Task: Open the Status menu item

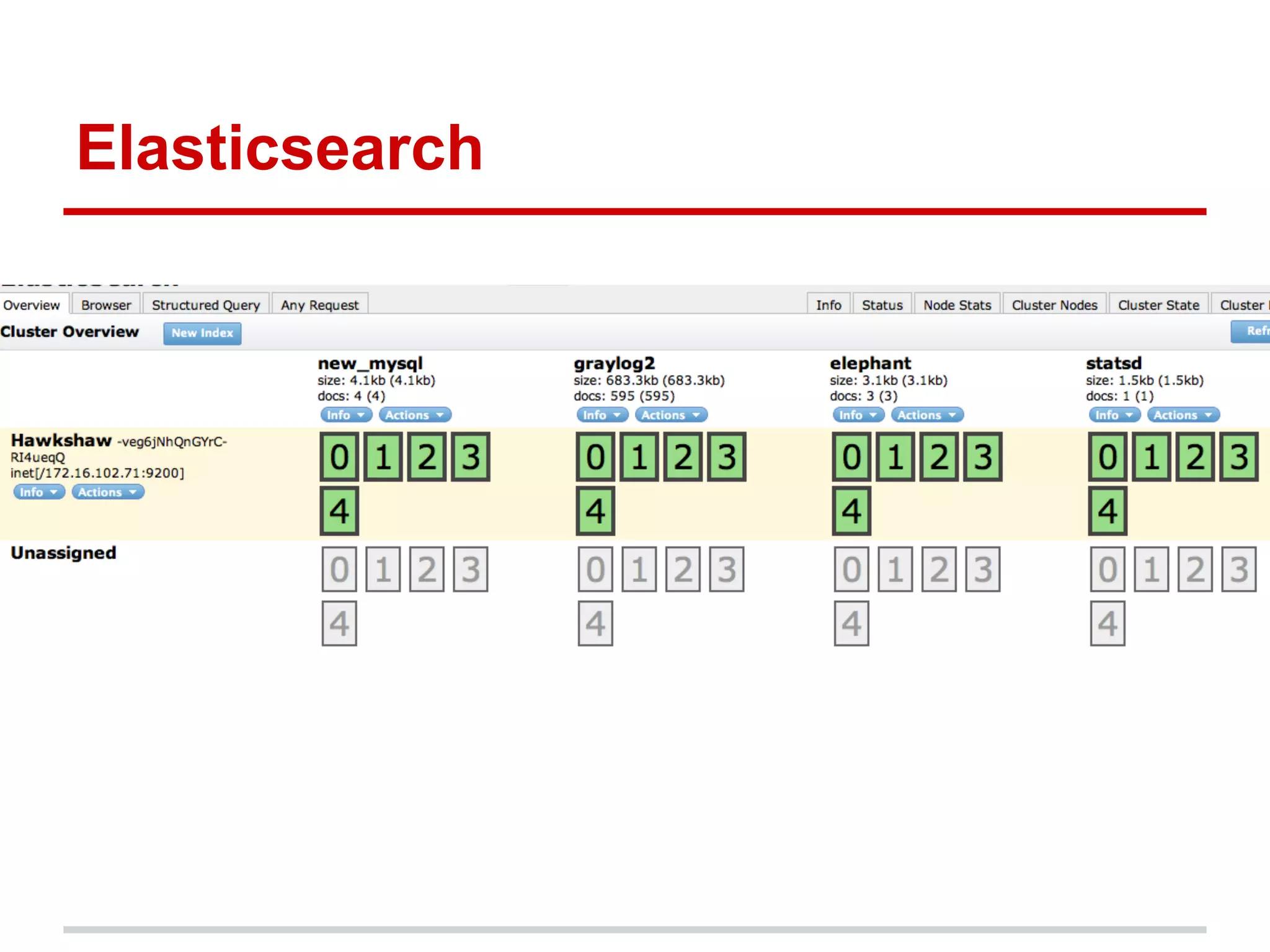Action: point(882,305)
